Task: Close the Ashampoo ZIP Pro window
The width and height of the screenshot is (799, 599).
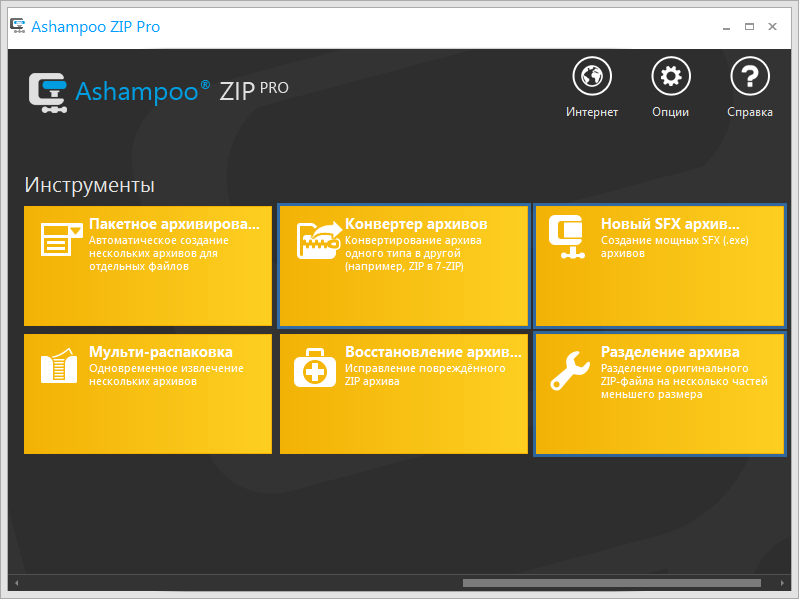Action: [773, 26]
